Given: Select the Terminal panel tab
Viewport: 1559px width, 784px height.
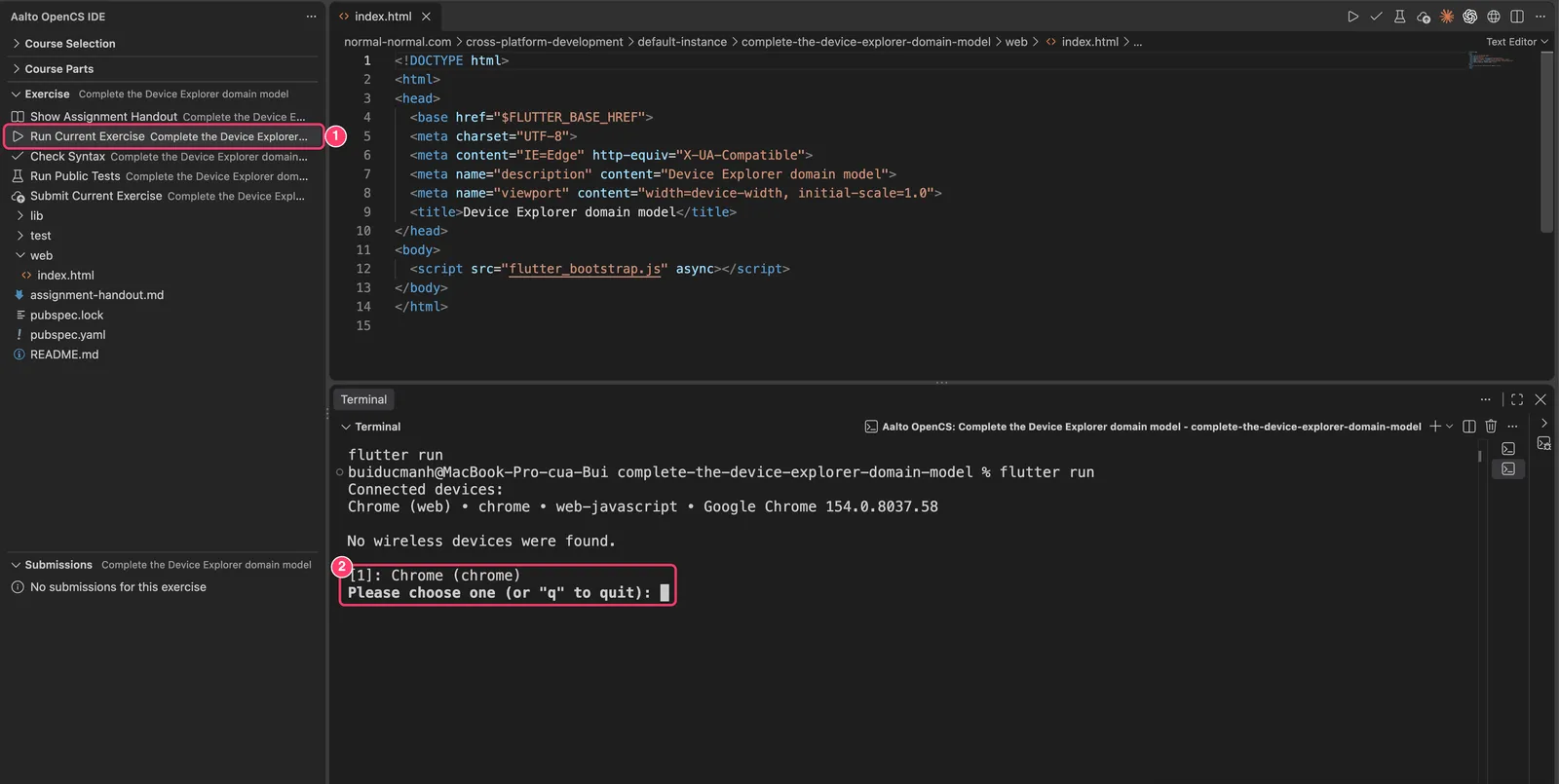Looking at the screenshot, I should (363, 399).
